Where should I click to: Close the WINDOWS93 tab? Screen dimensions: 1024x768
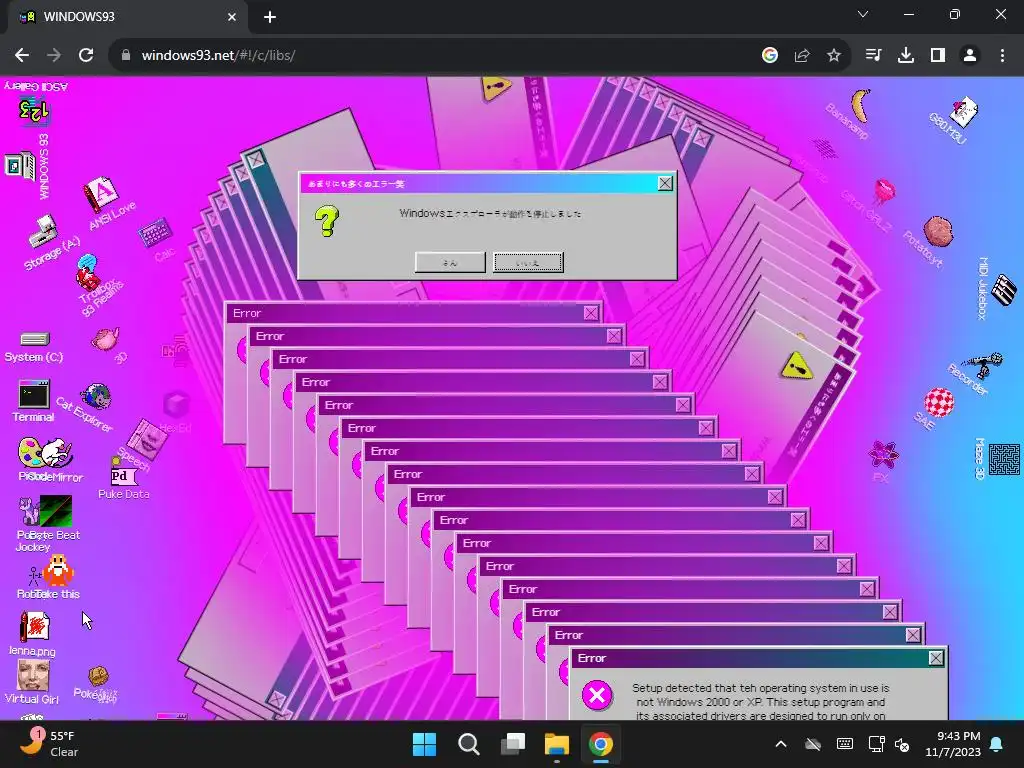232,17
